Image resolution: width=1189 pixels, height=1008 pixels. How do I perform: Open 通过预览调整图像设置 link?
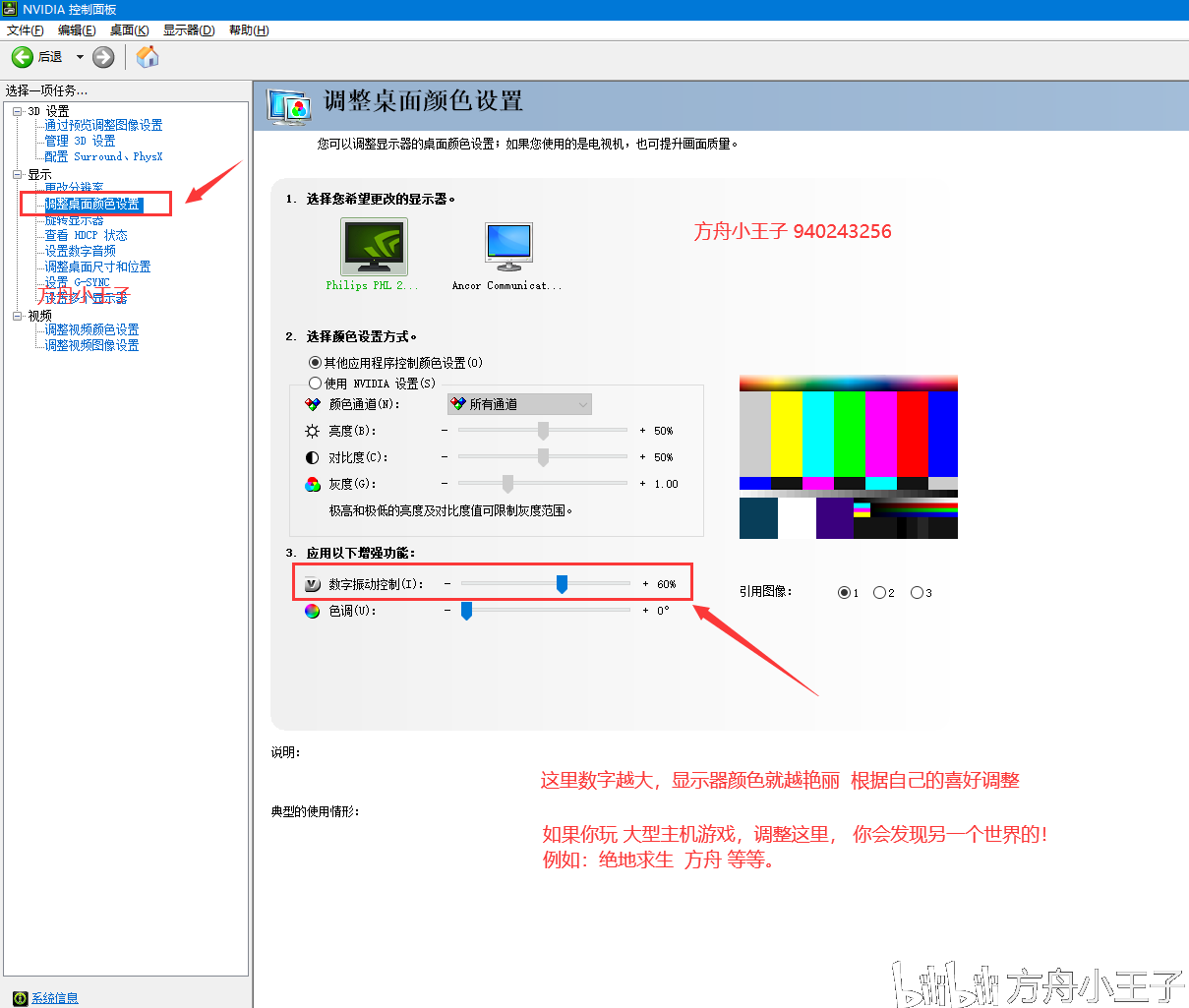(x=103, y=125)
